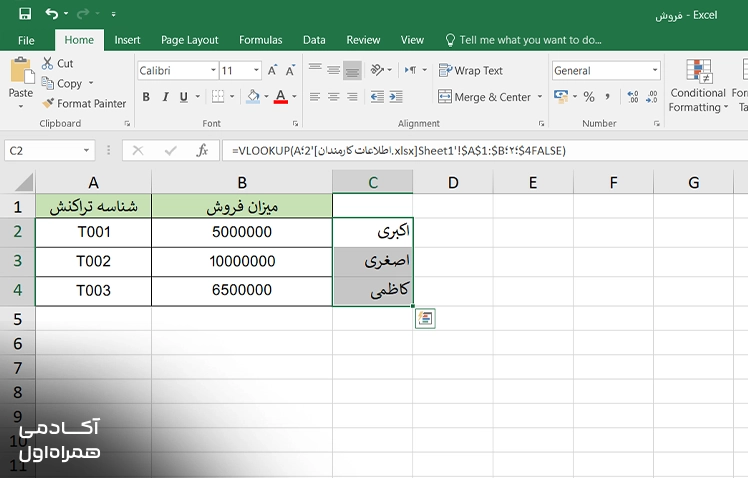Open the Clipboard dialog launcher

pyautogui.click(x=127, y=124)
